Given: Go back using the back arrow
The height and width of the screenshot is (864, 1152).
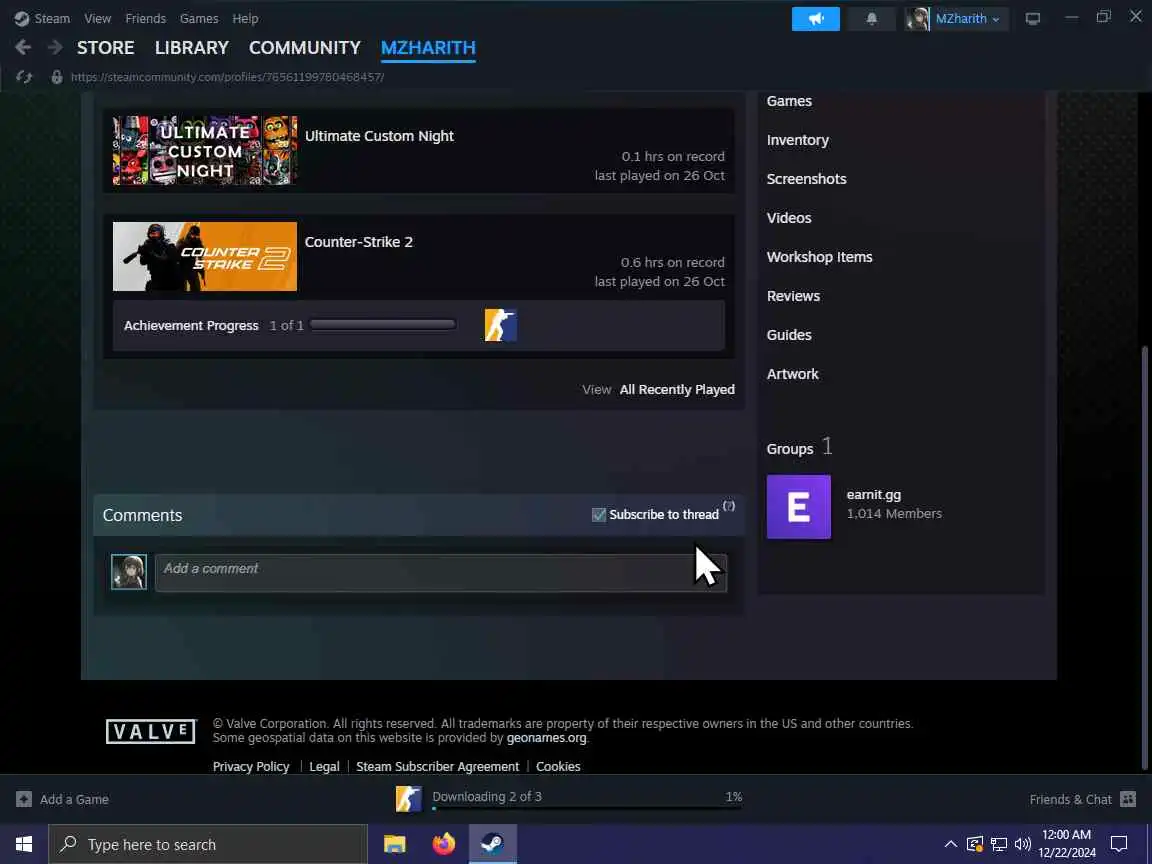Looking at the screenshot, I should [23, 48].
